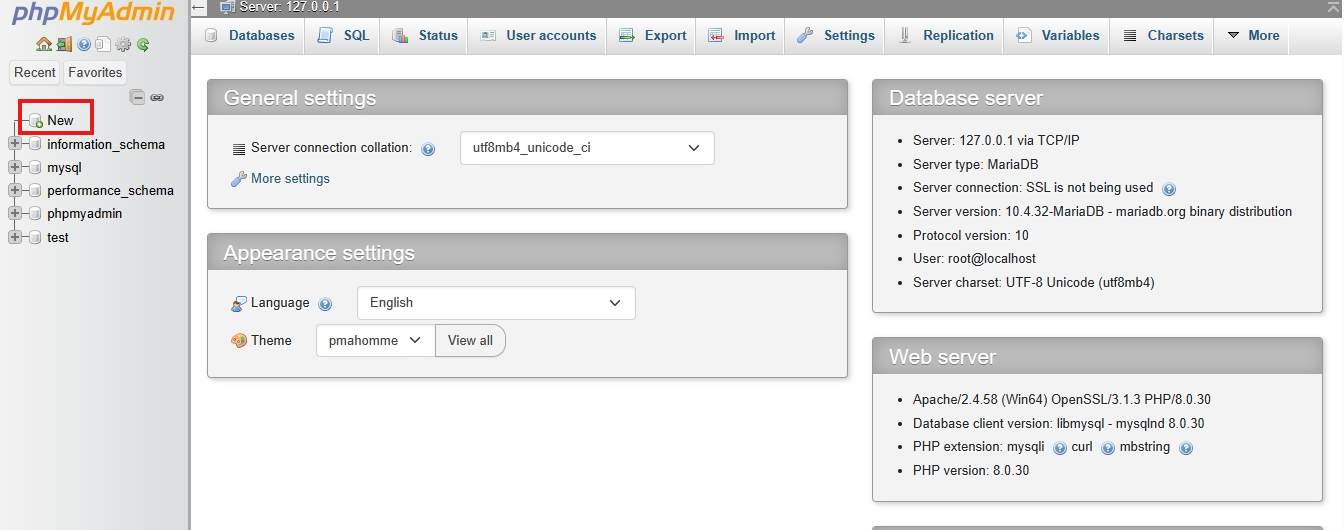
Task: Click the 'Protocol version: 10' text
Action: coord(971,235)
